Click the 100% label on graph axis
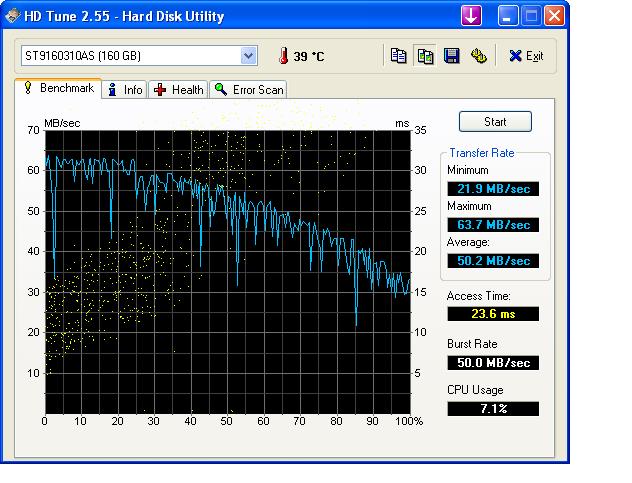The width and height of the screenshot is (632, 483). point(409,421)
